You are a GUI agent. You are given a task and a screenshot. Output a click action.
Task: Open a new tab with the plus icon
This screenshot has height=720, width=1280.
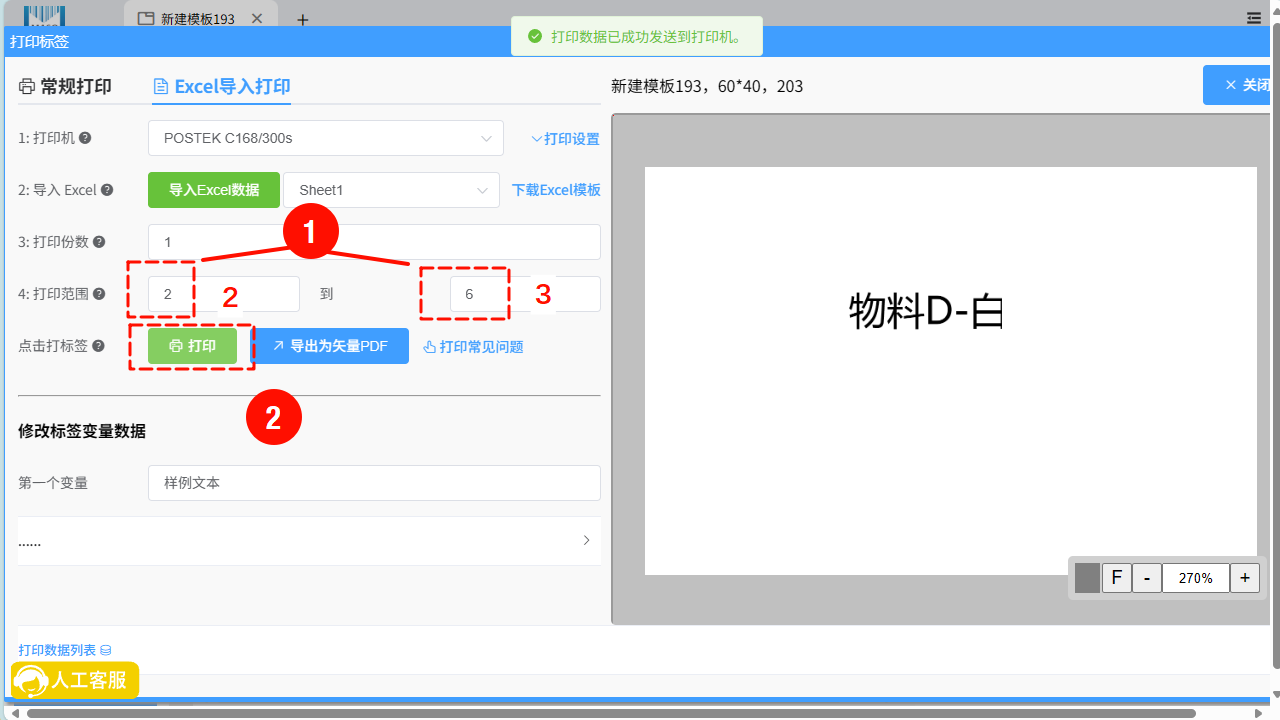[x=303, y=19]
